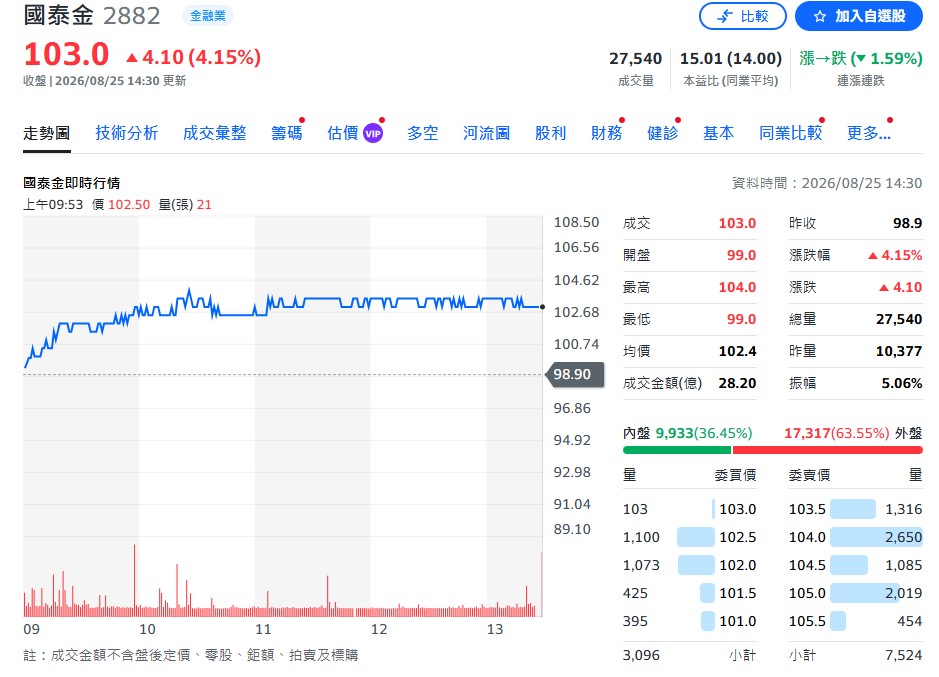
Task: Click the 均價 102.4 value
Action: pyautogui.click(x=737, y=351)
